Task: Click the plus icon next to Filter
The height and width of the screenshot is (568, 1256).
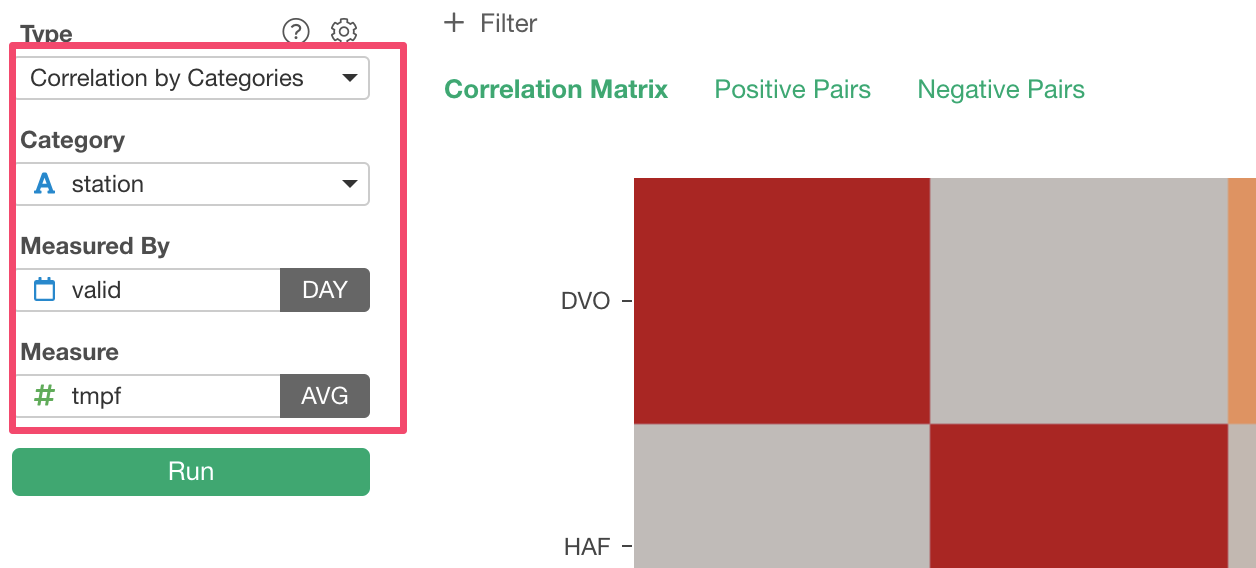Action: pos(454,23)
